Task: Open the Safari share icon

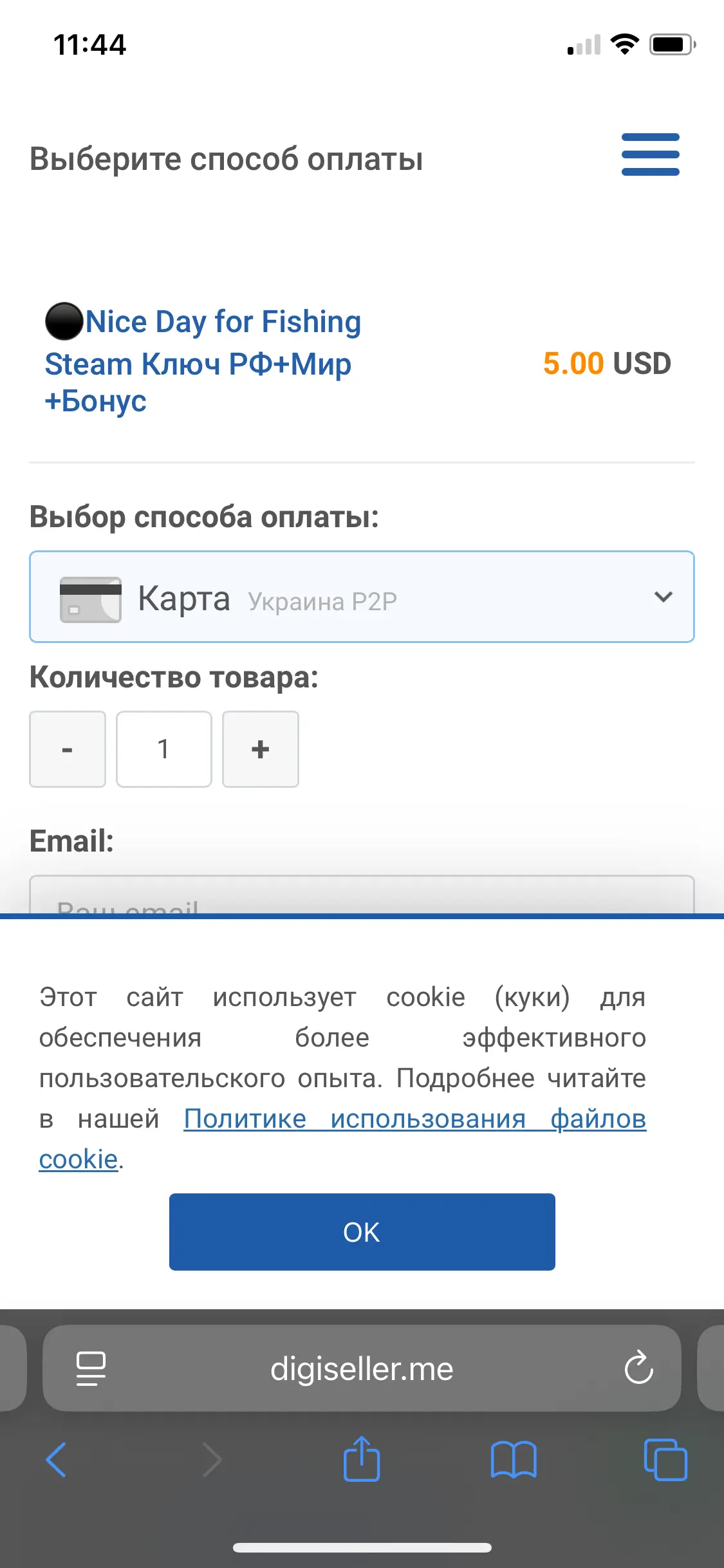Action: (362, 1458)
